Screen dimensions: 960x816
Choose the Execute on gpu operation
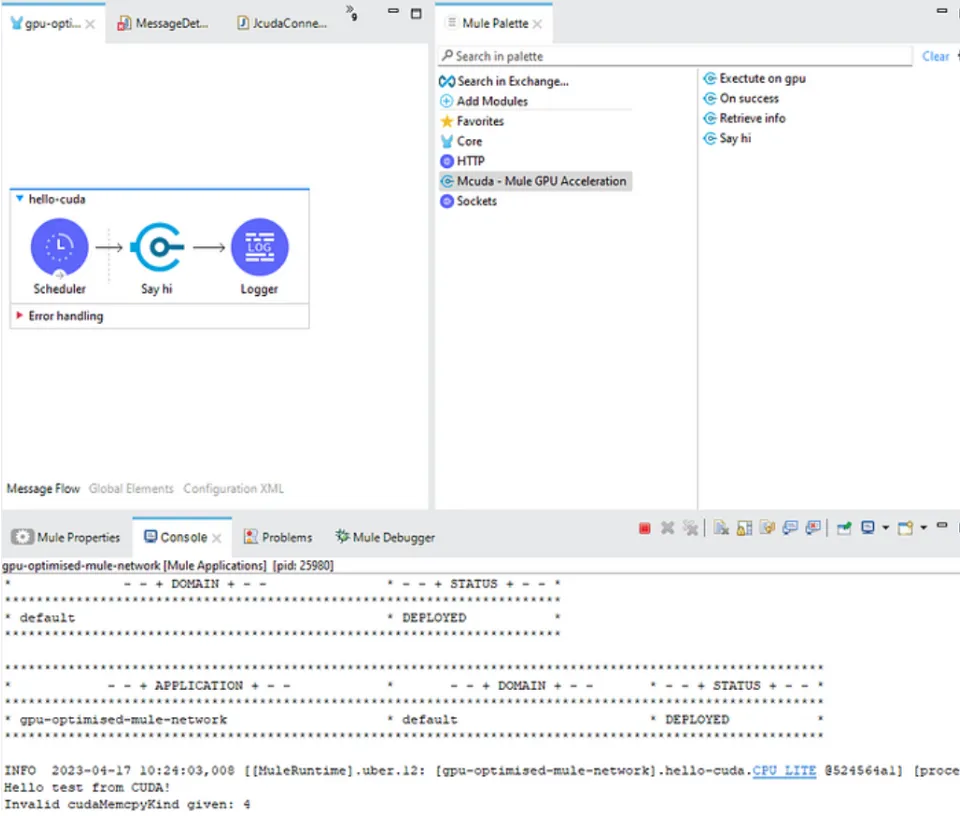pyautogui.click(x=754, y=78)
